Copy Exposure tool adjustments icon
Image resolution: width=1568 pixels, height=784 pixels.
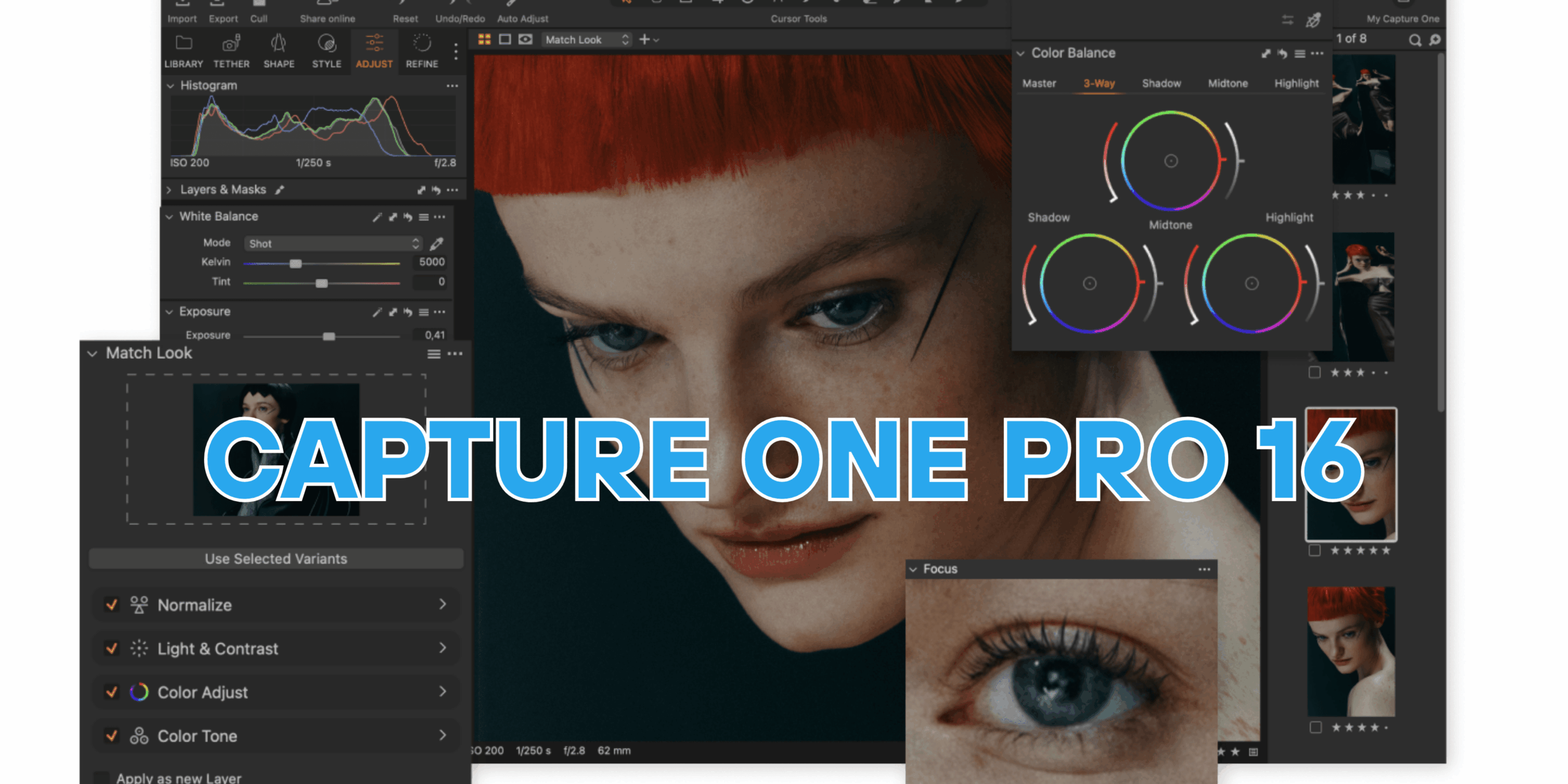tap(393, 312)
